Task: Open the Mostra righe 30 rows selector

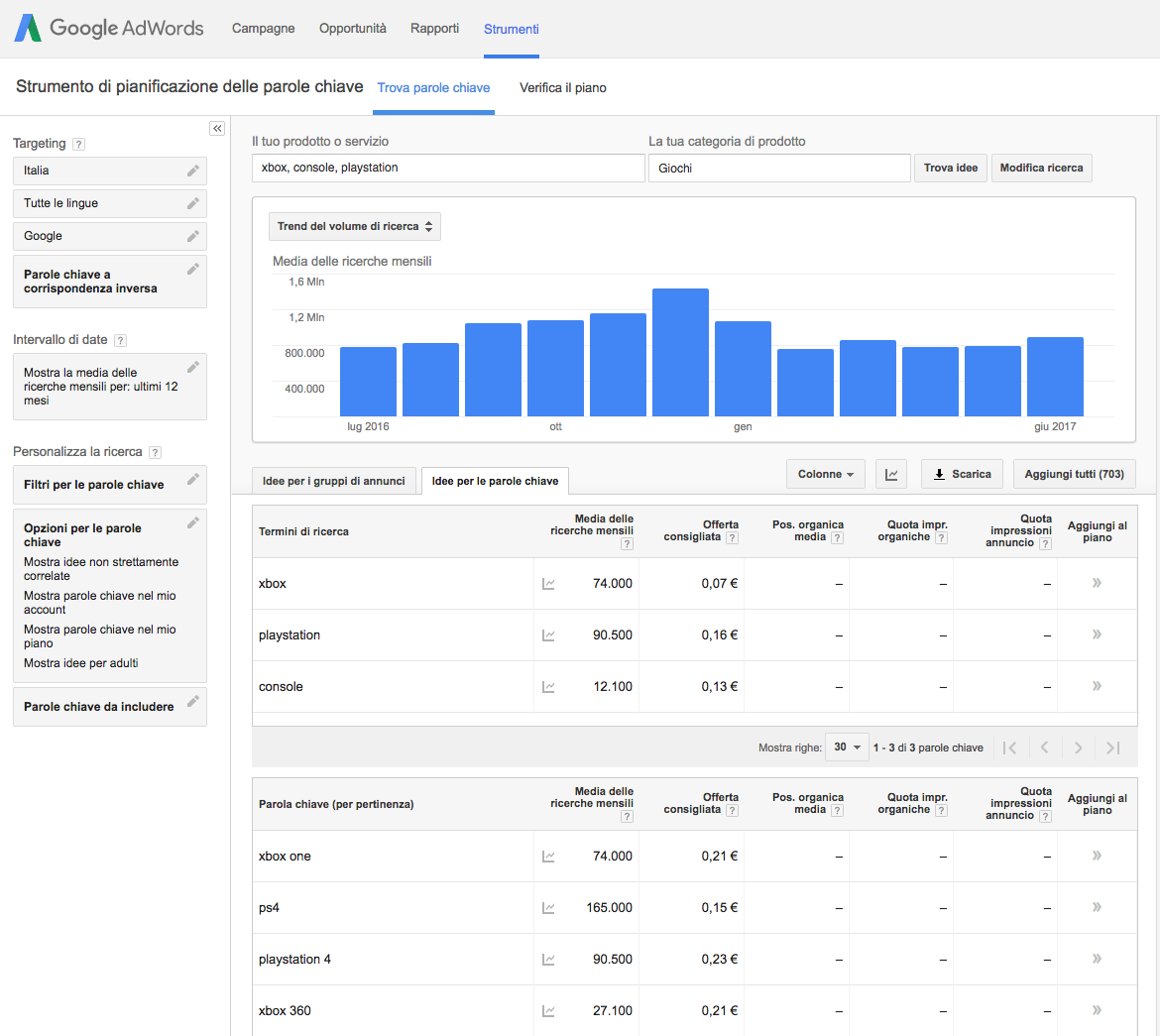Action: pos(847,748)
